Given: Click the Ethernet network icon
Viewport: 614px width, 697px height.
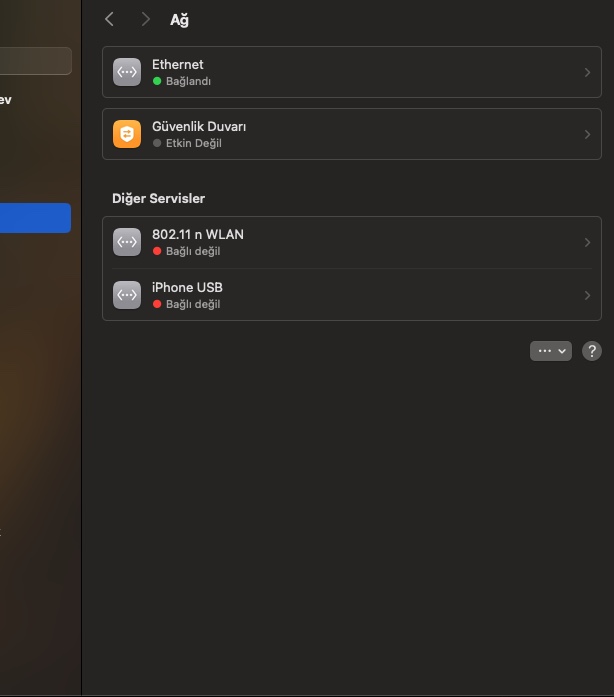Looking at the screenshot, I should coord(127,72).
